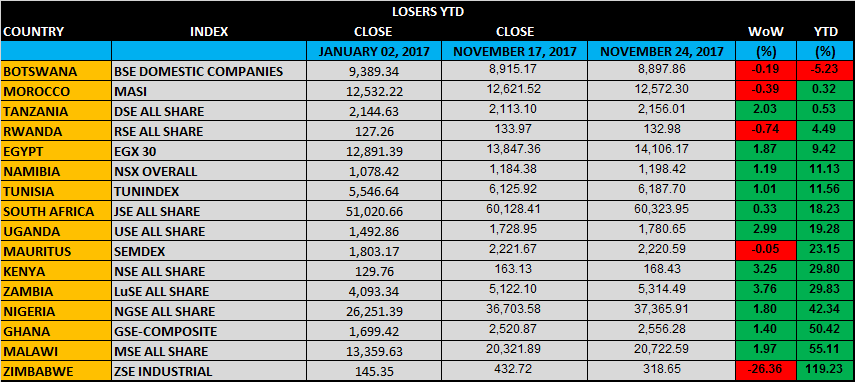Click the 51,020.66 closing value
The height and width of the screenshot is (382, 855).
coord(374,211)
